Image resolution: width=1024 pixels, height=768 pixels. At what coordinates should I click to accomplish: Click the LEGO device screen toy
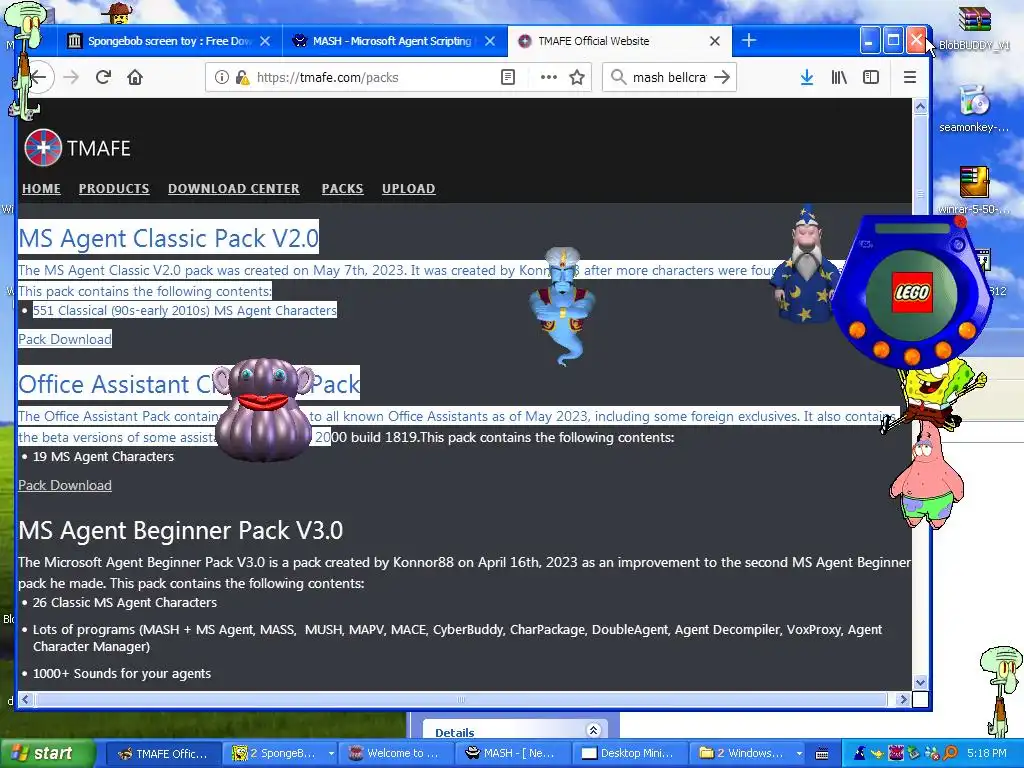[912, 291]
